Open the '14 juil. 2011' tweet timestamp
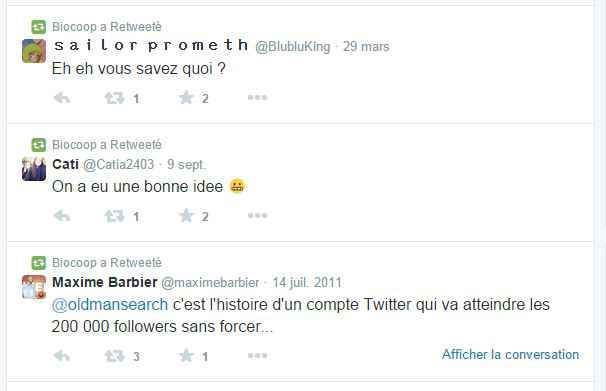This screenshot has height=391, width=606. [x=307, y=282]
